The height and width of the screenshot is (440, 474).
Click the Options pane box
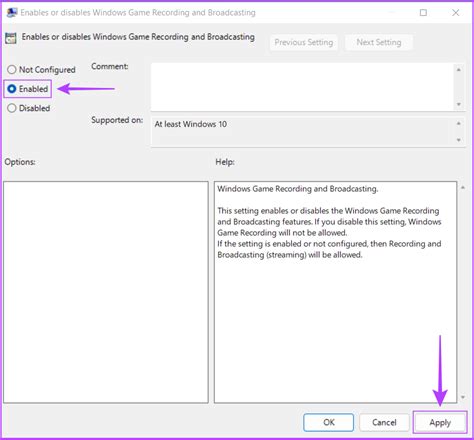[106, 292]
